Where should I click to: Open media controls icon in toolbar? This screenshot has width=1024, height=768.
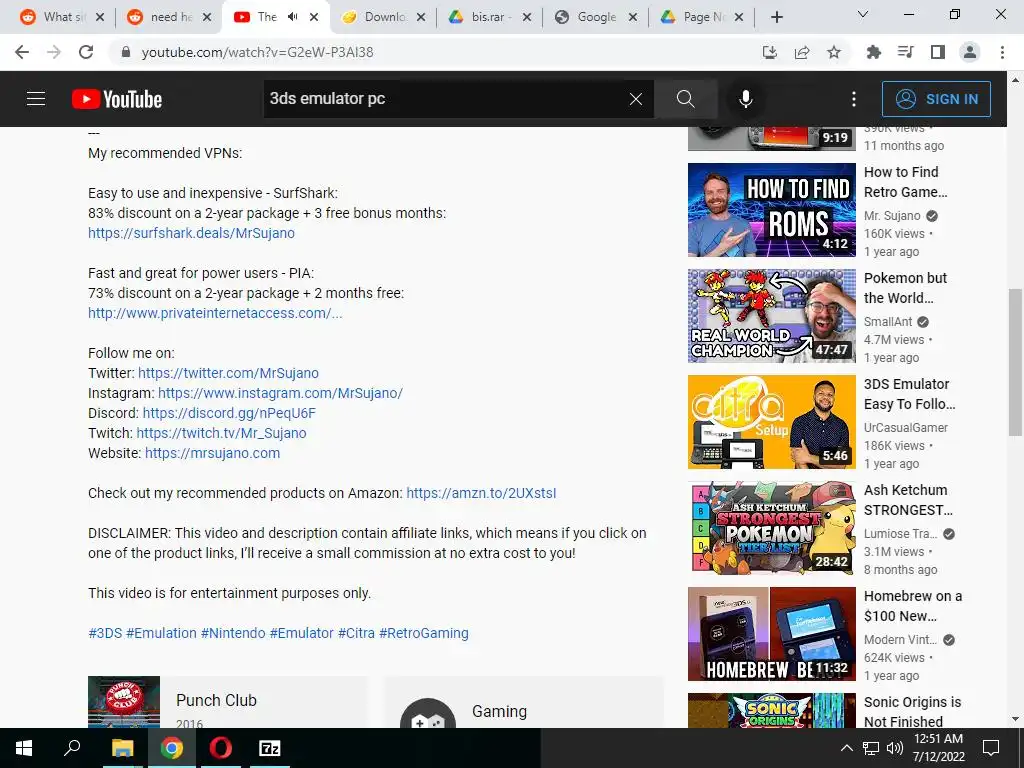coord(905,52)
